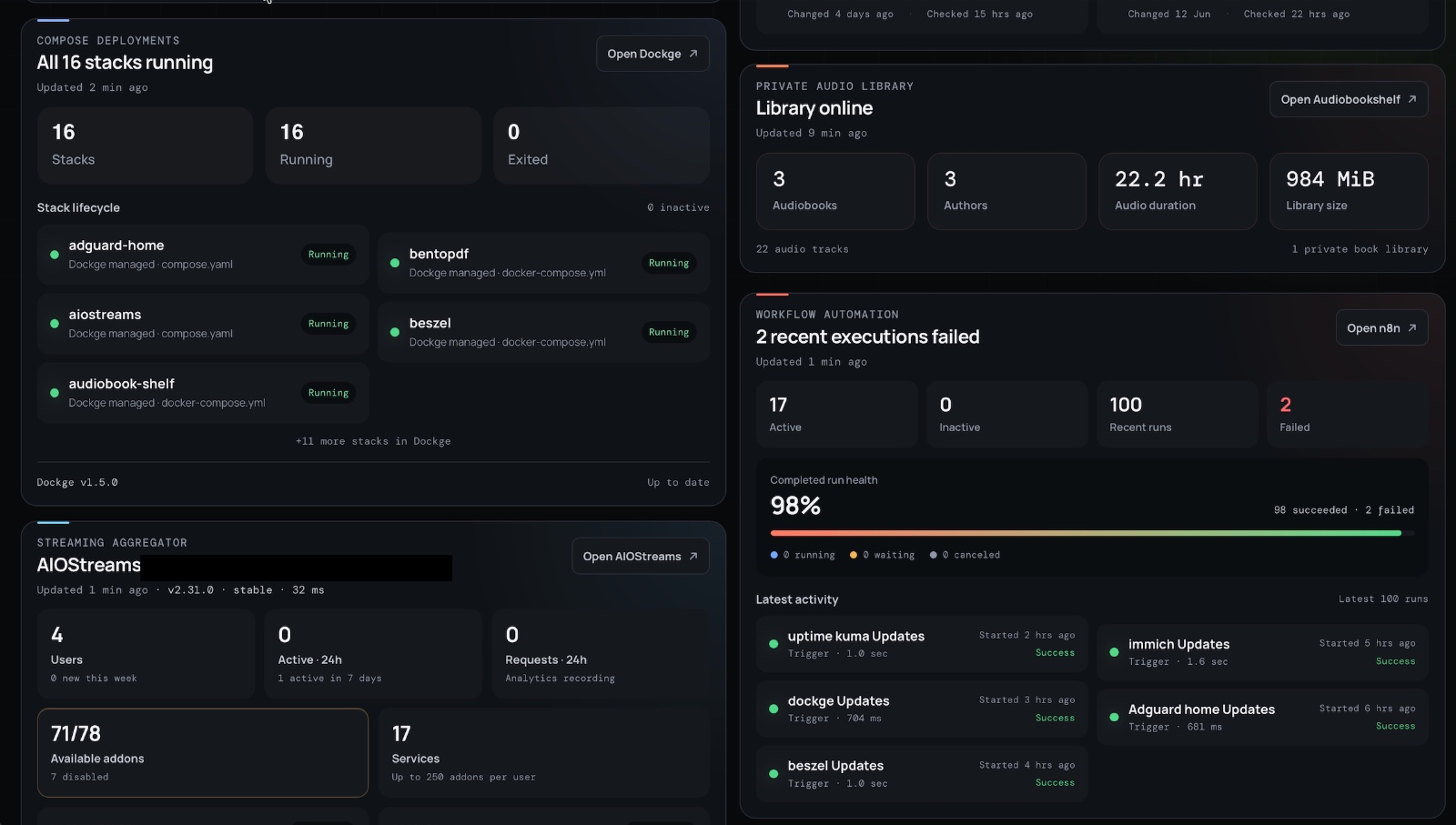Open the dockge Updates execution entry
Viewport: 1456px width, 825px height.
tap(922, 709)
